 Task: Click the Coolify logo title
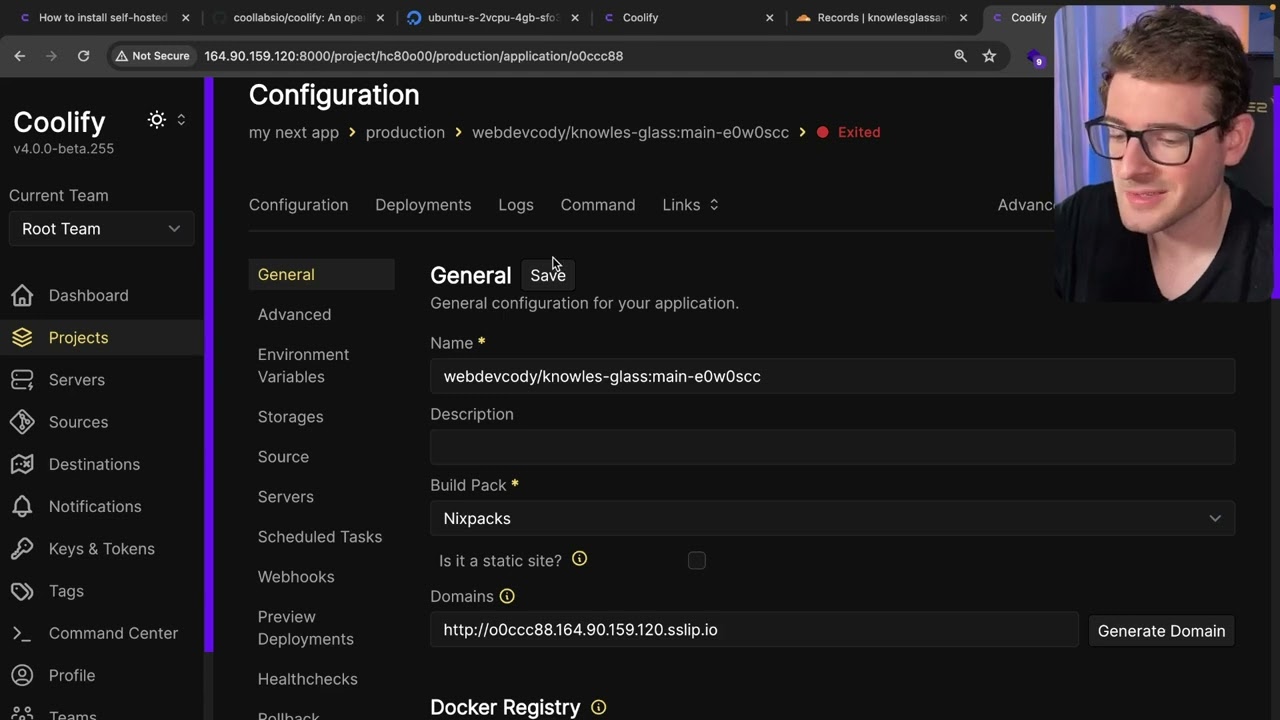(59, 122)
